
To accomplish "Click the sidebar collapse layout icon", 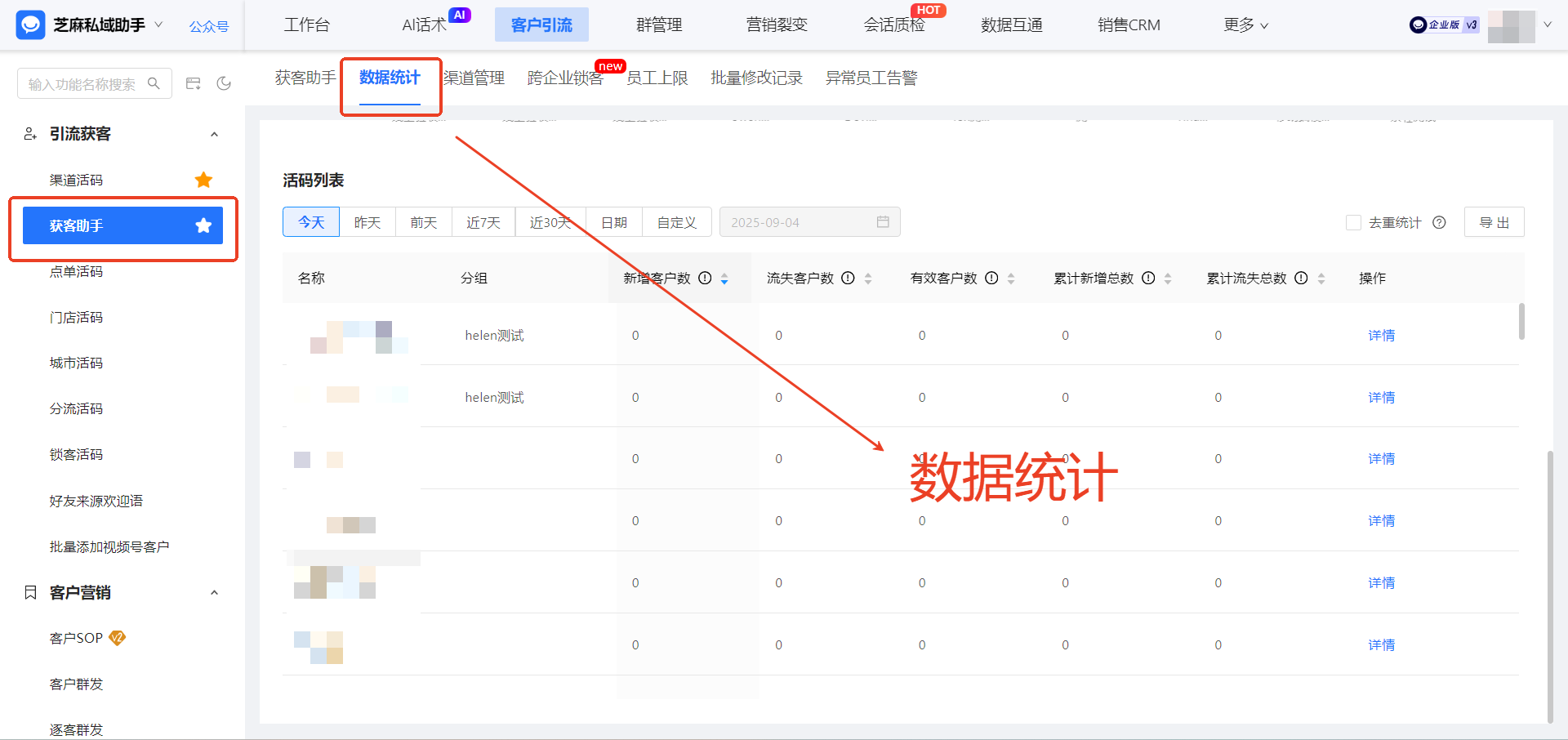I will pyautogui.click(x=194, y=83).
